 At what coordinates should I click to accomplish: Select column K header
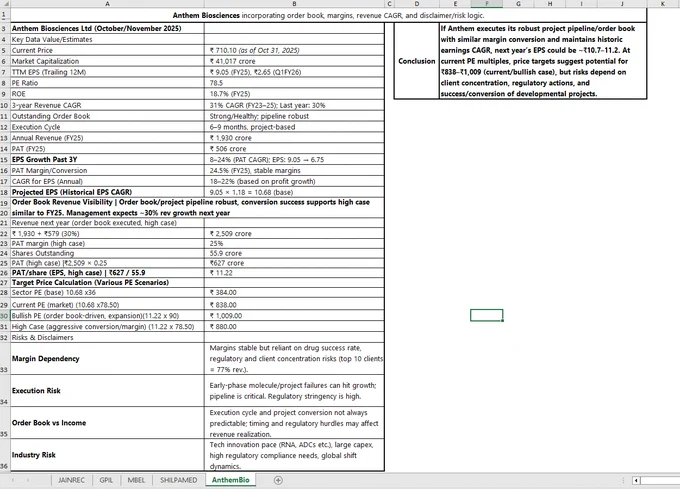pos(663,4)
